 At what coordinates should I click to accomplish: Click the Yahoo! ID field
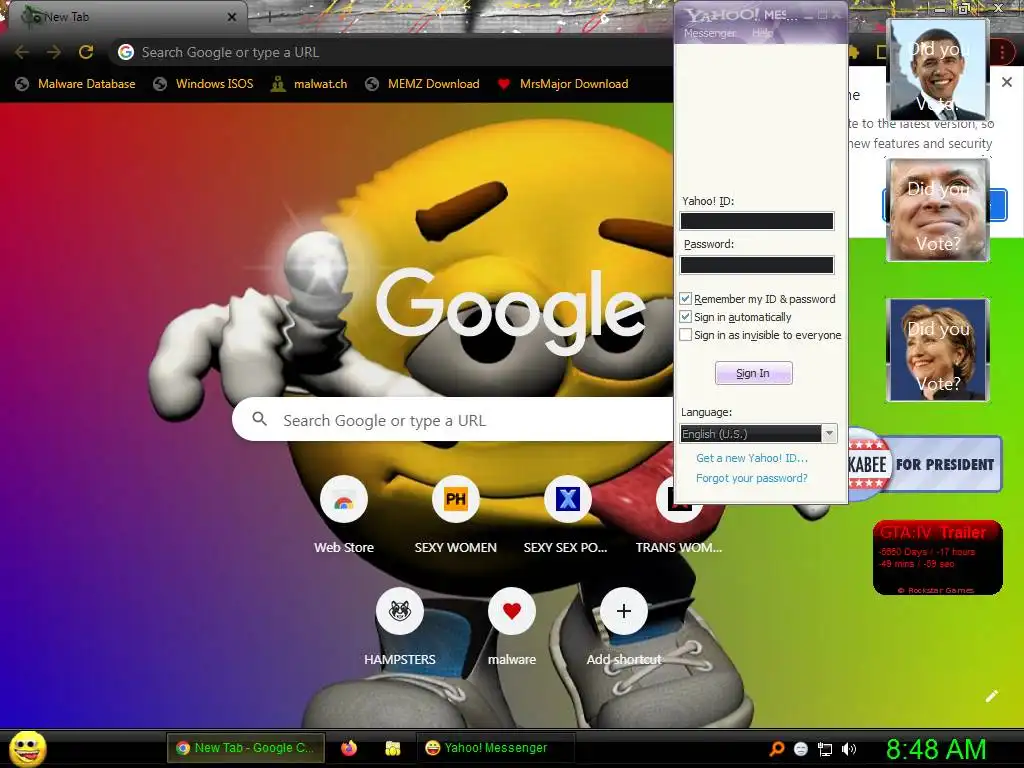757,221
